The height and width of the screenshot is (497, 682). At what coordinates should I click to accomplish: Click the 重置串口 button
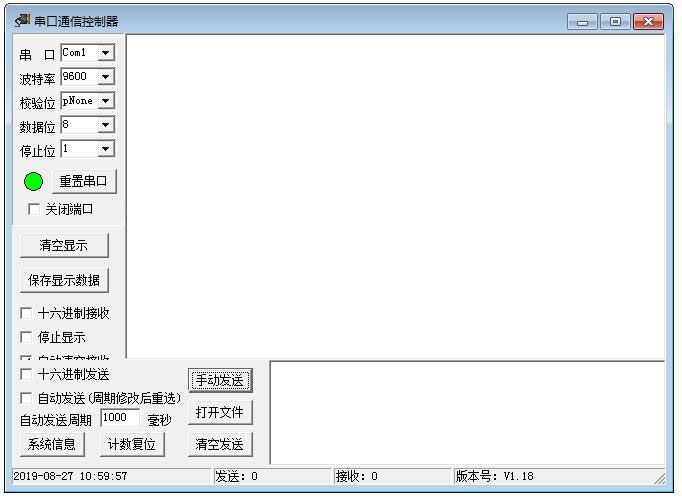click(x=84, y=181)
